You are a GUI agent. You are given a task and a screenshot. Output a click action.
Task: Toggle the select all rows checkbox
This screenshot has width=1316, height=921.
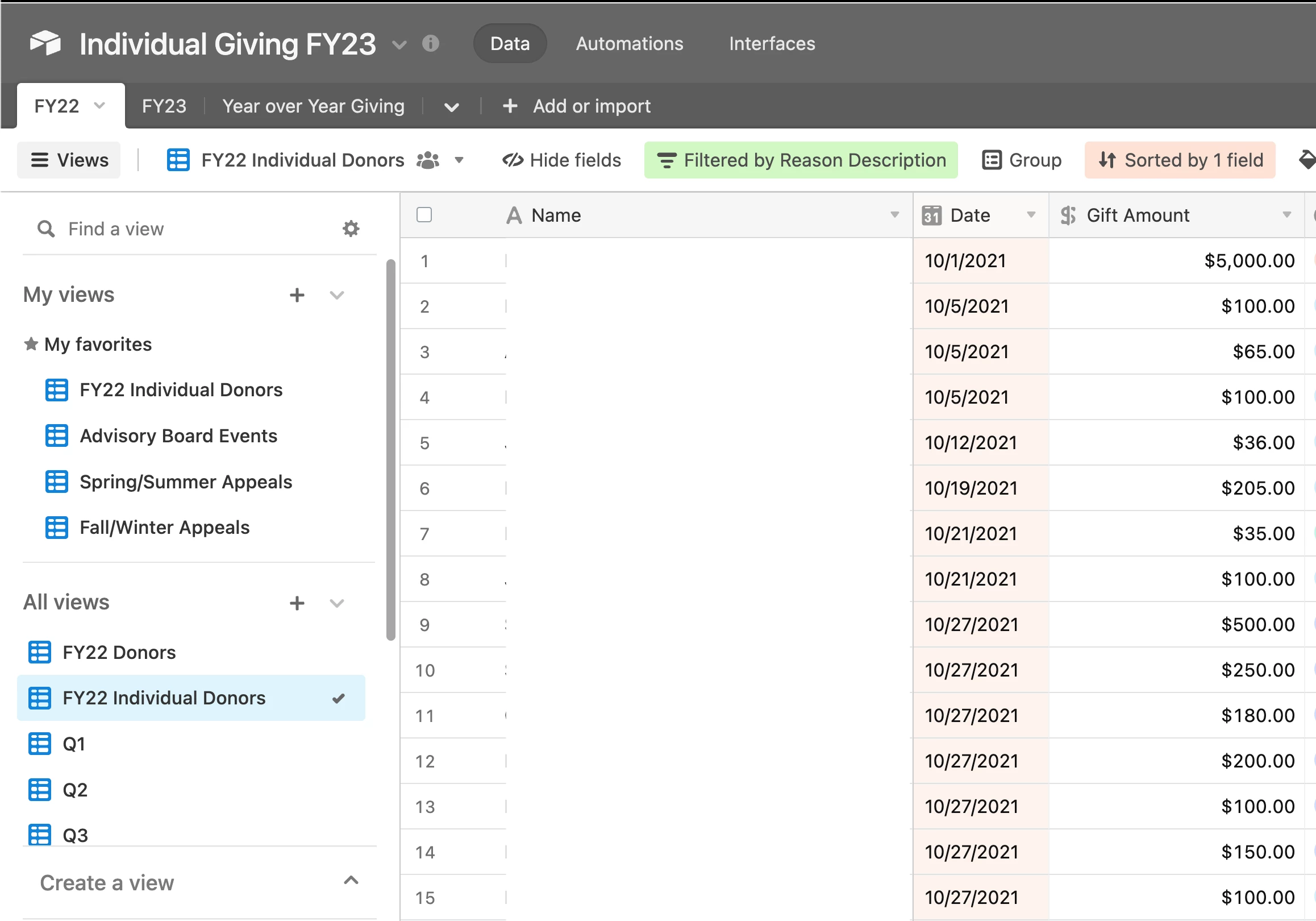pyautogui.click(x=424, y=215)
